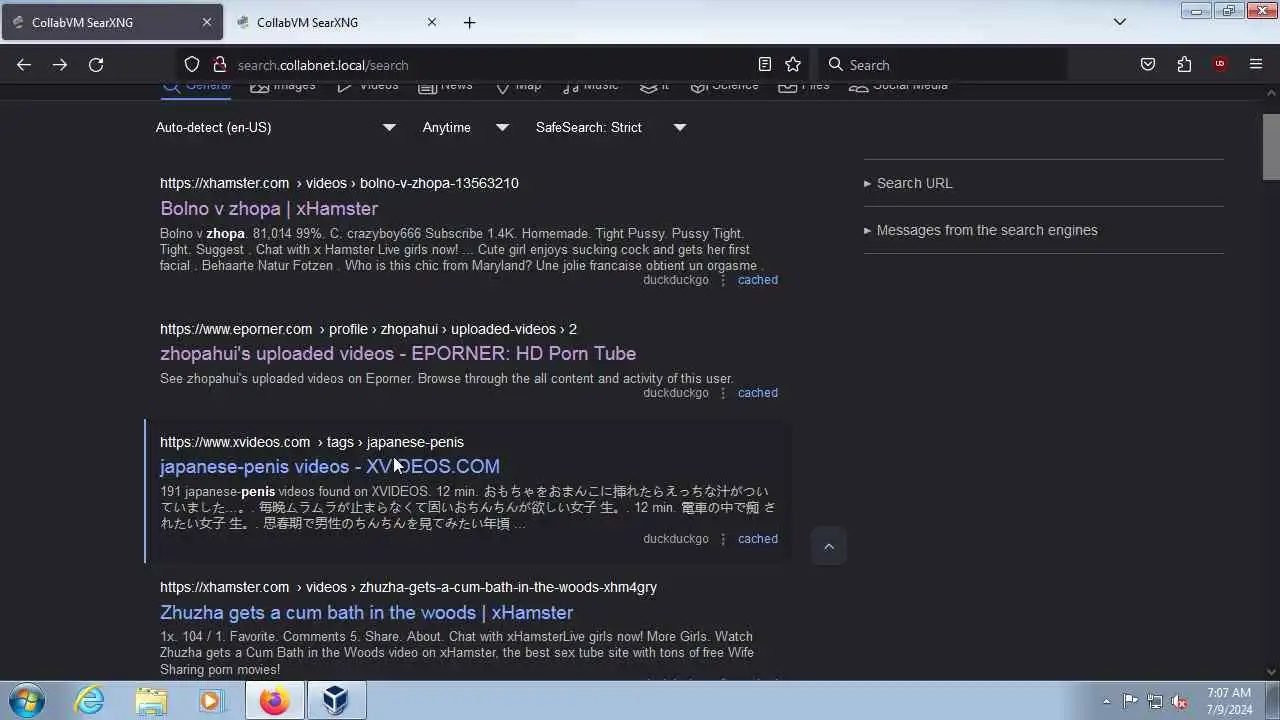
Task: Open the Extensions puzzle icon
Action: [1184, 64]
